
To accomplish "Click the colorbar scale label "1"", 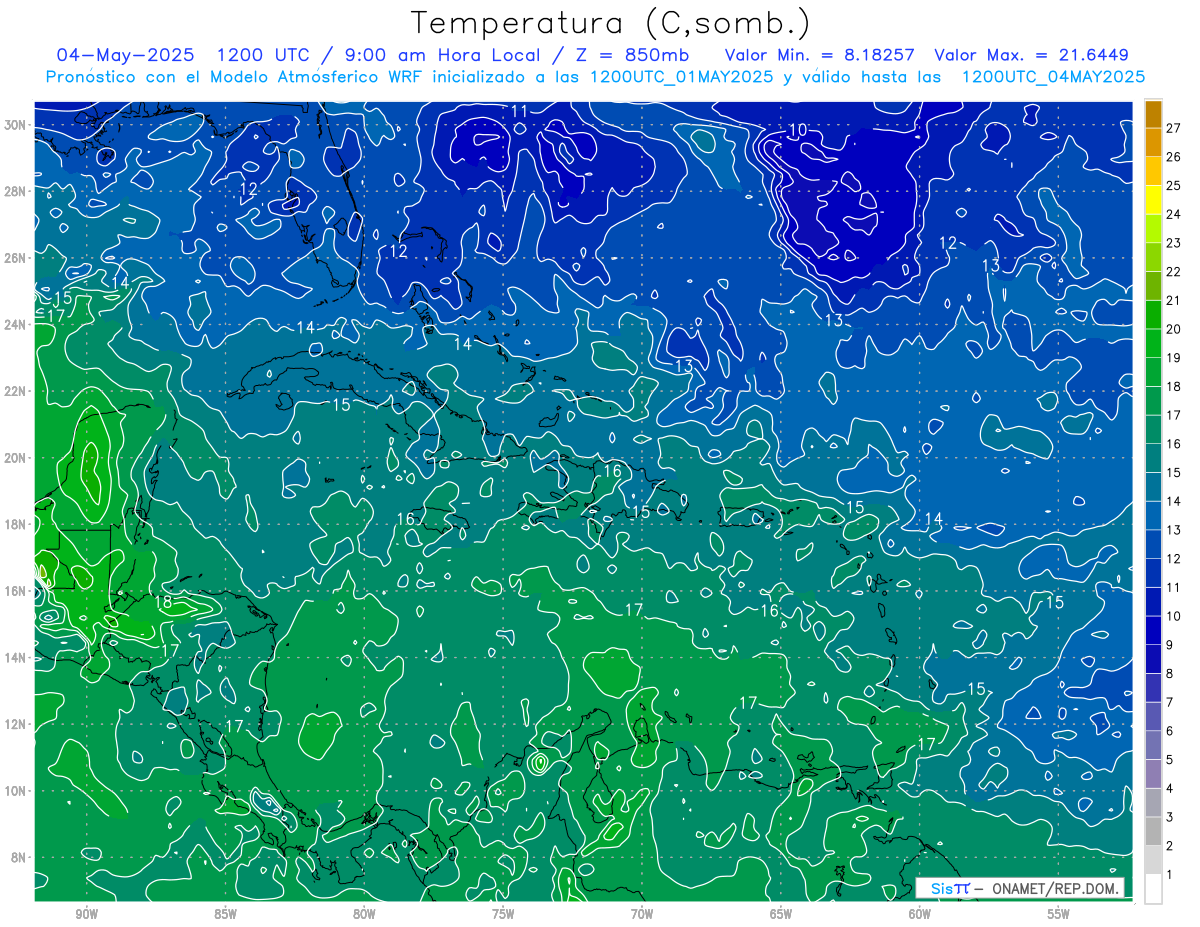I will (x=1170, y=875).
